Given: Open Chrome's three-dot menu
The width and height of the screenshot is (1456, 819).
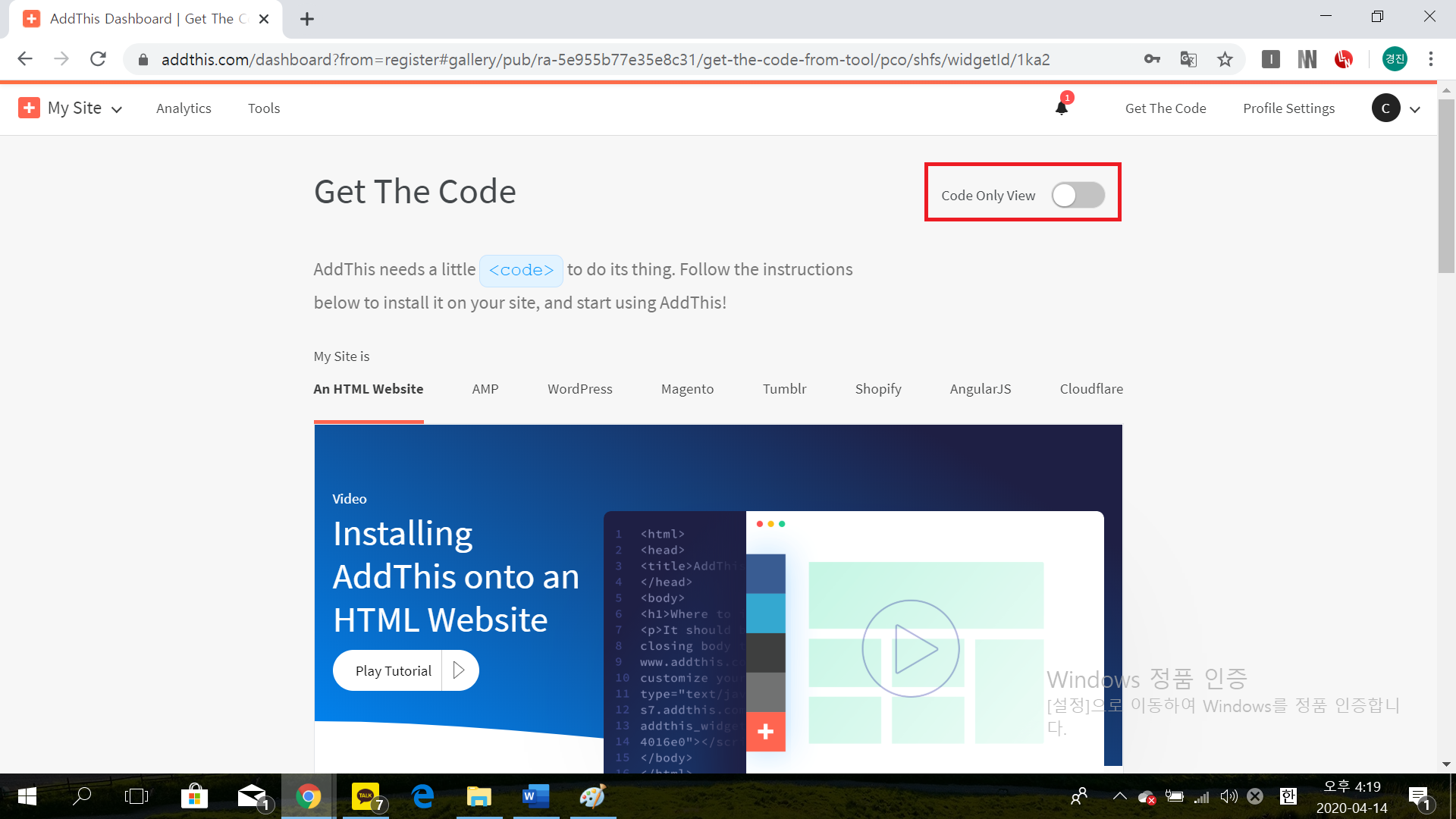Looking at the screenshot, I should [x=1430, y=59].
